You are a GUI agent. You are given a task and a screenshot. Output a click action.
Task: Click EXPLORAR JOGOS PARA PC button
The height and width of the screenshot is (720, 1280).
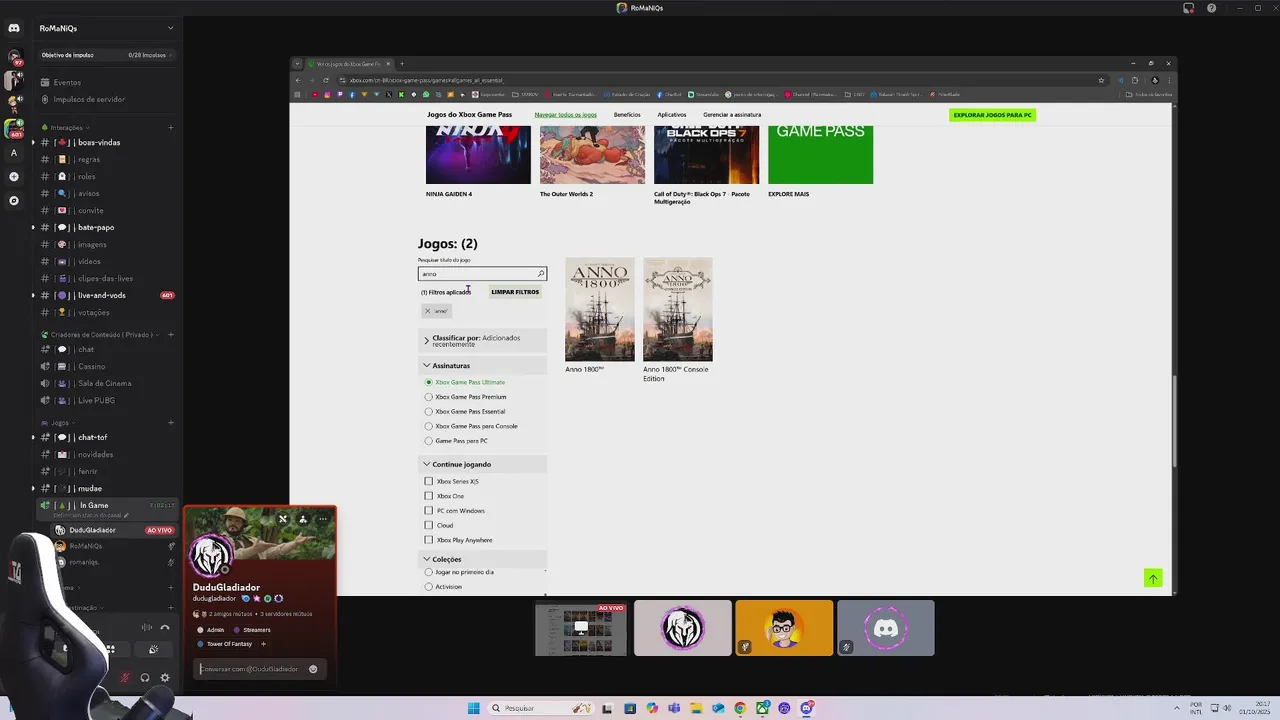(x=992, y=115)
